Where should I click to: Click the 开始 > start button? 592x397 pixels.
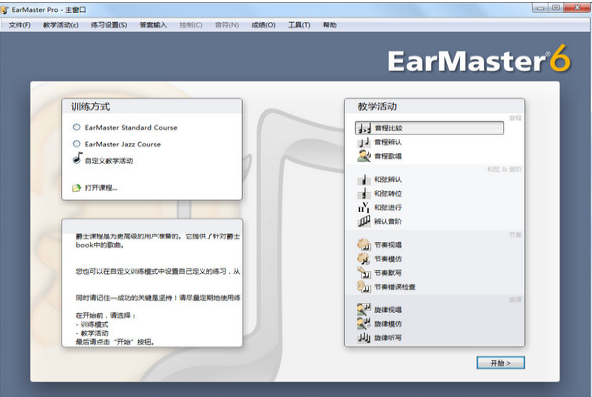501,363
